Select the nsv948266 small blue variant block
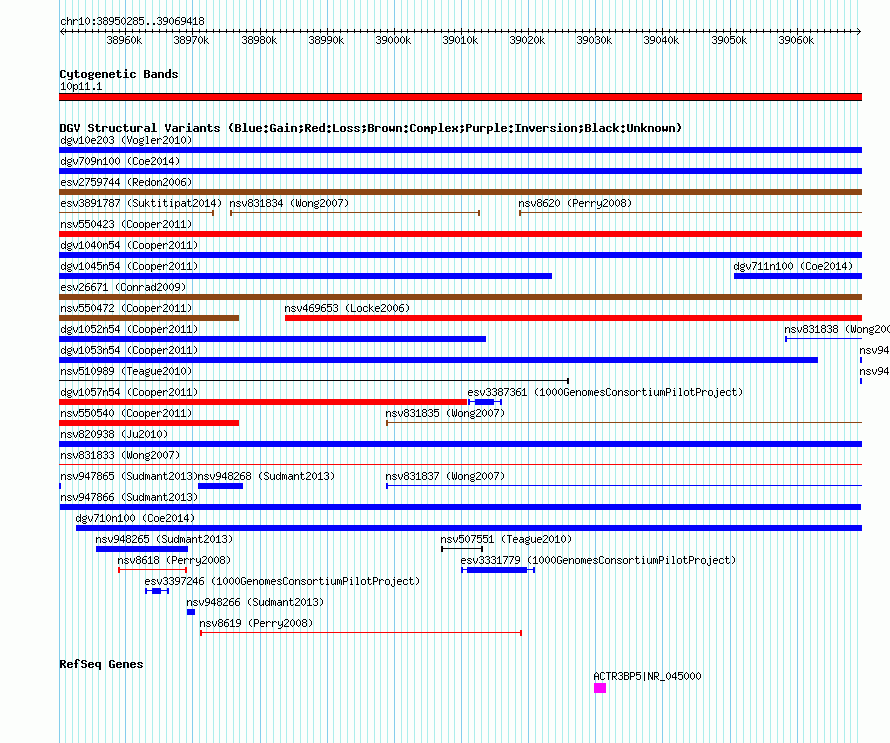 [x=191, y=612]
